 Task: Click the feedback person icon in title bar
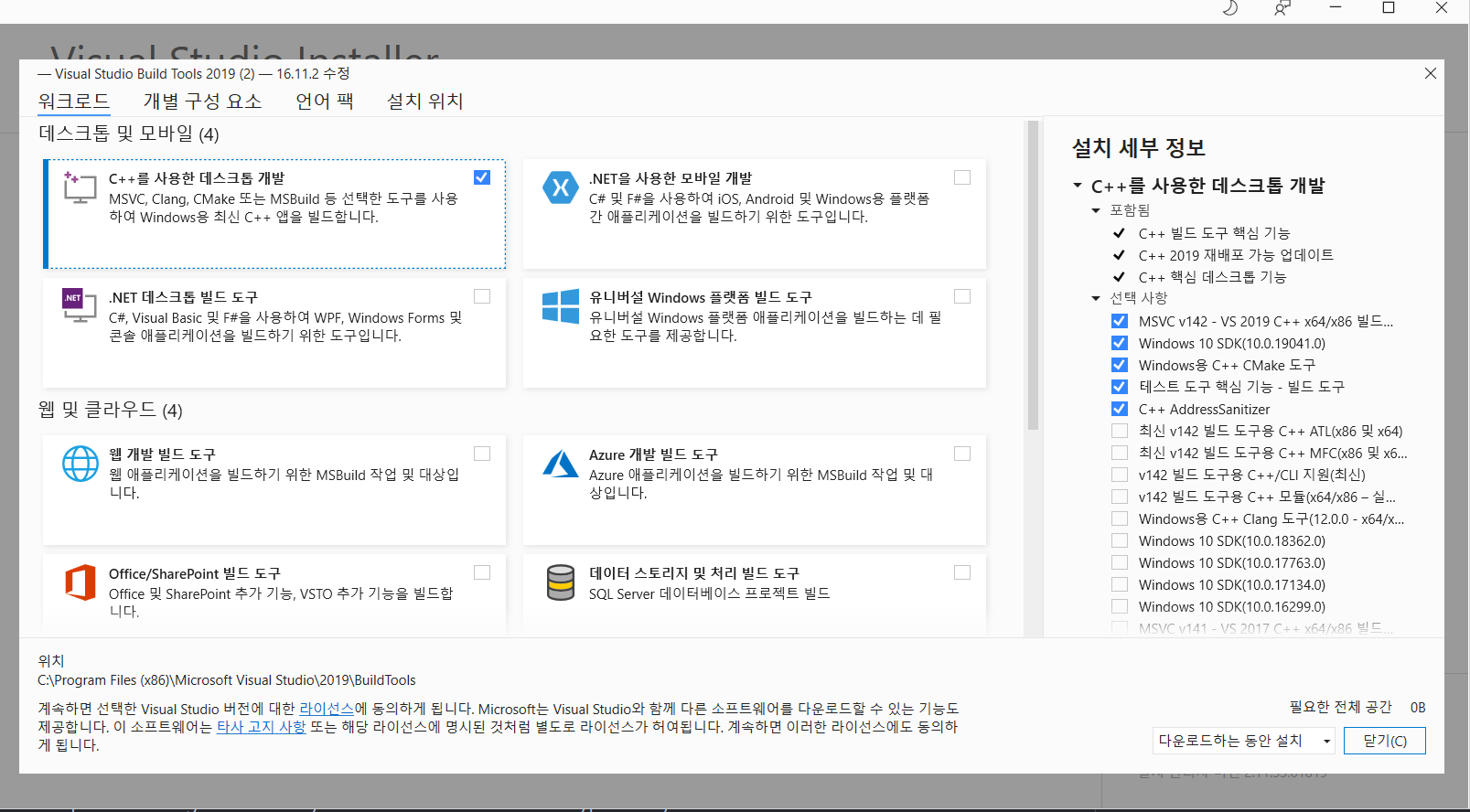1282,8
